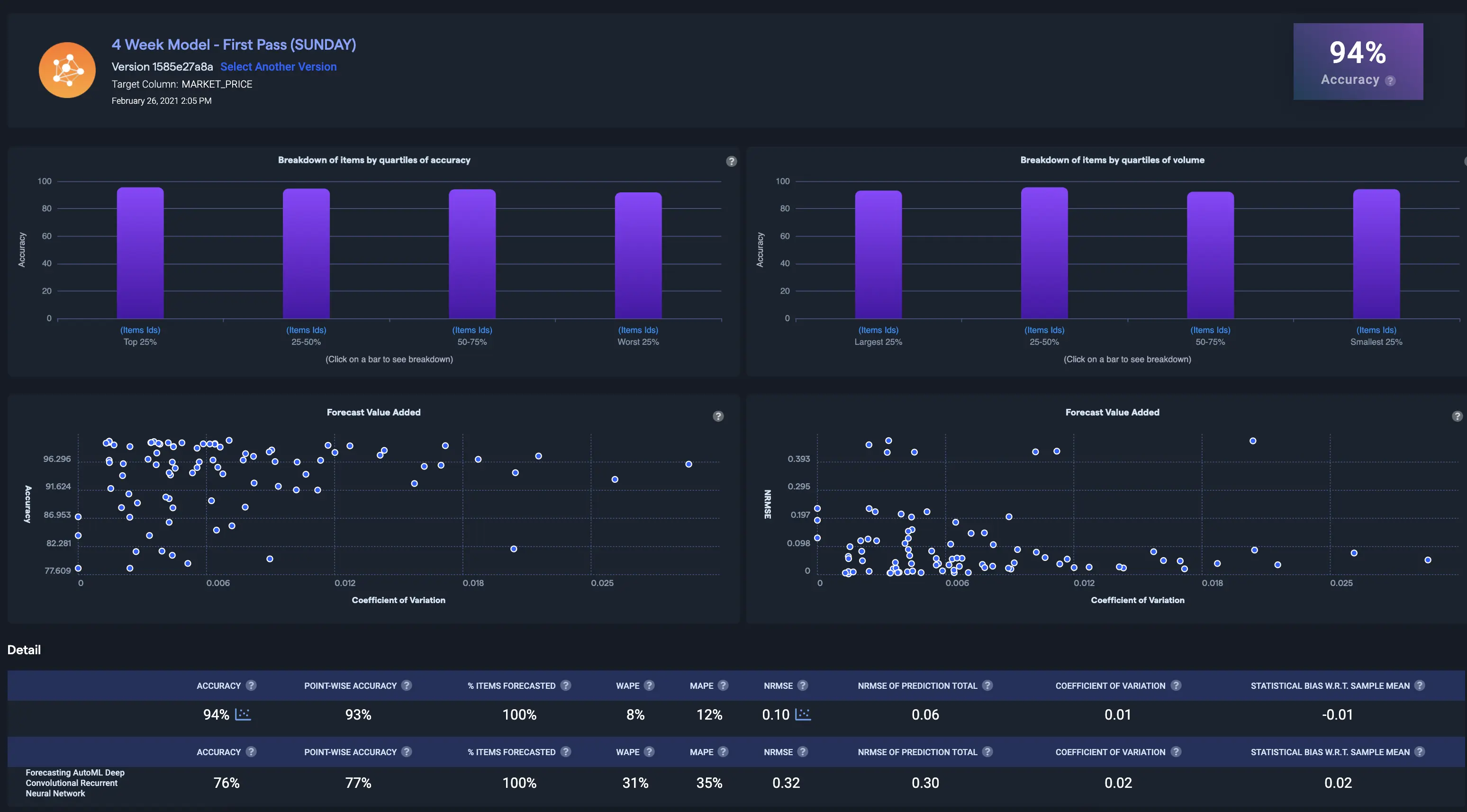This screenshot has width=1467, height=812.
Task: Click NRMSE help icon above the 0.32 value
Action: pos(802,752)
